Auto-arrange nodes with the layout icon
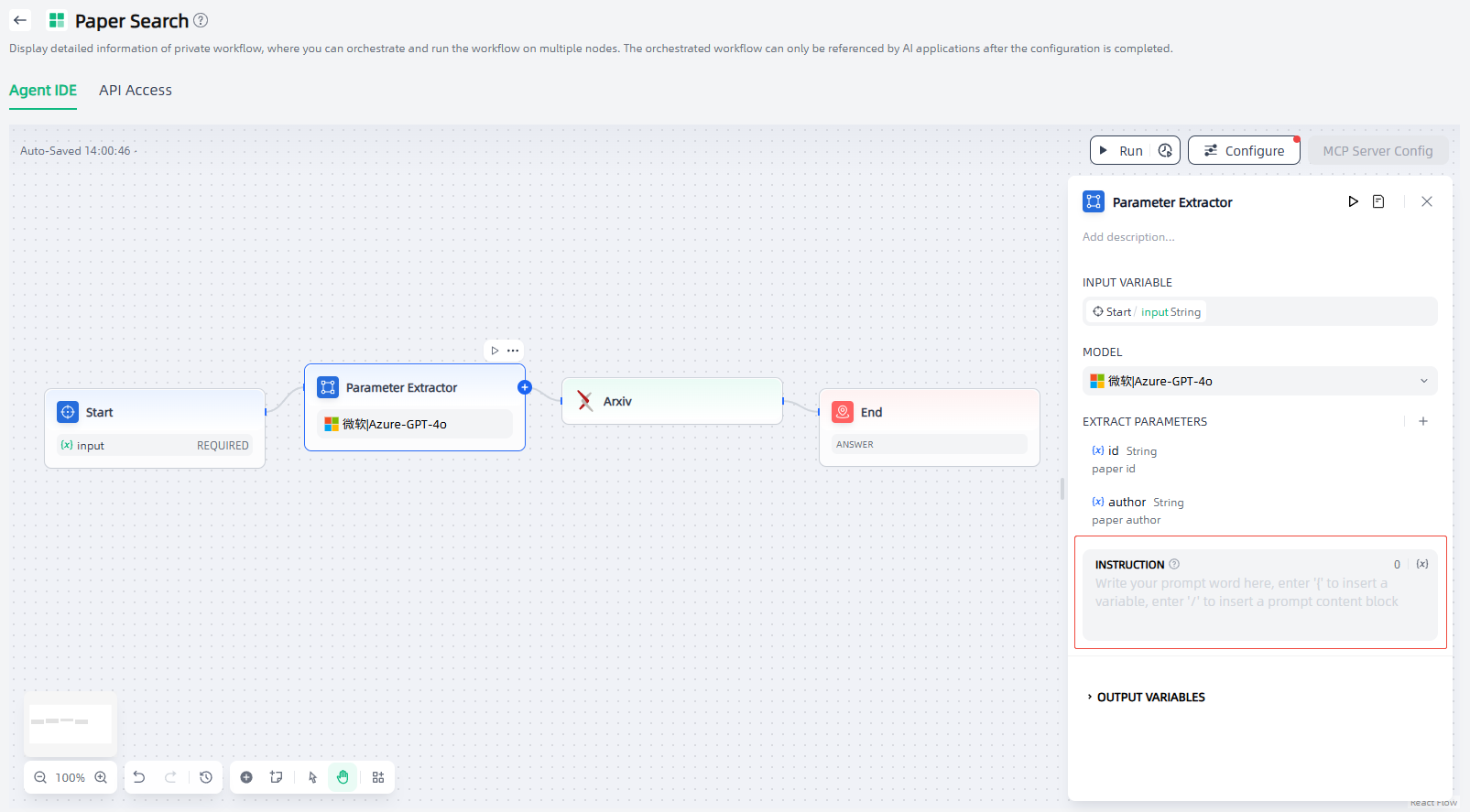1470x812 pixels. tap(378, 777)
